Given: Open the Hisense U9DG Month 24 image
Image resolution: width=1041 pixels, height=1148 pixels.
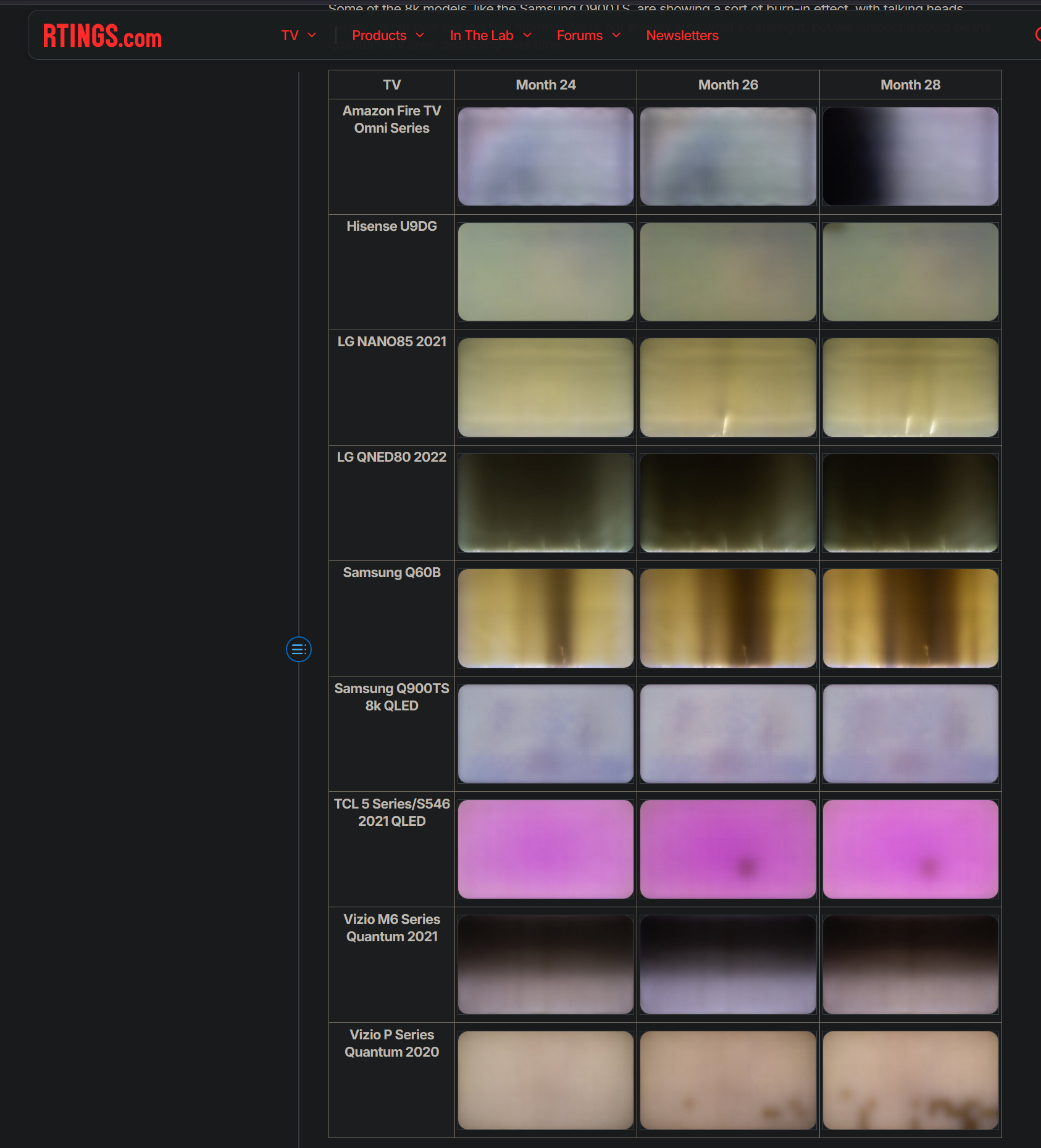Looking at the screenshot, I should pos(545,272).
